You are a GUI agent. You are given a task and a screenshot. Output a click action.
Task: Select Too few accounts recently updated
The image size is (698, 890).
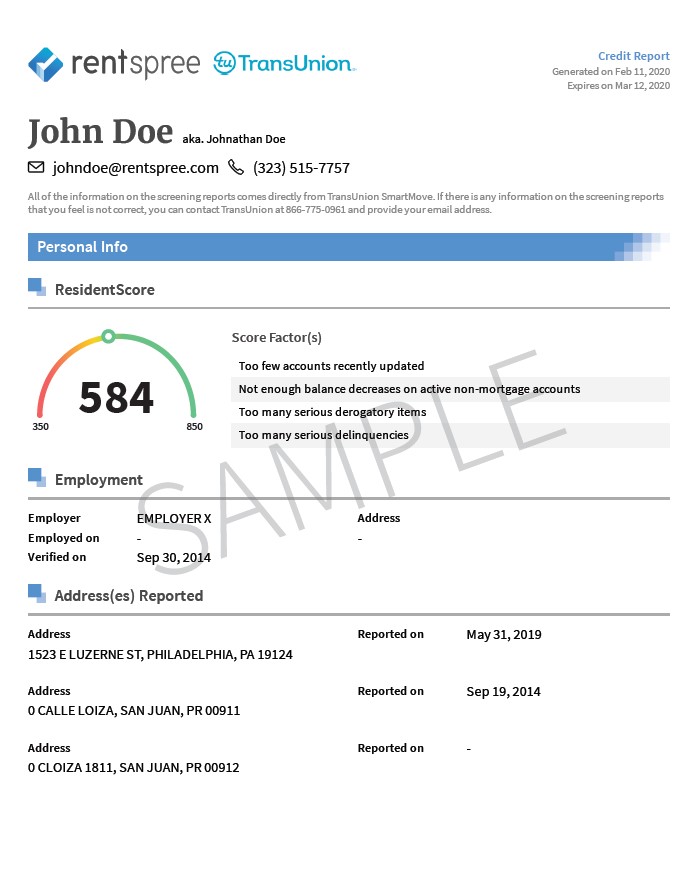[331, 366]
